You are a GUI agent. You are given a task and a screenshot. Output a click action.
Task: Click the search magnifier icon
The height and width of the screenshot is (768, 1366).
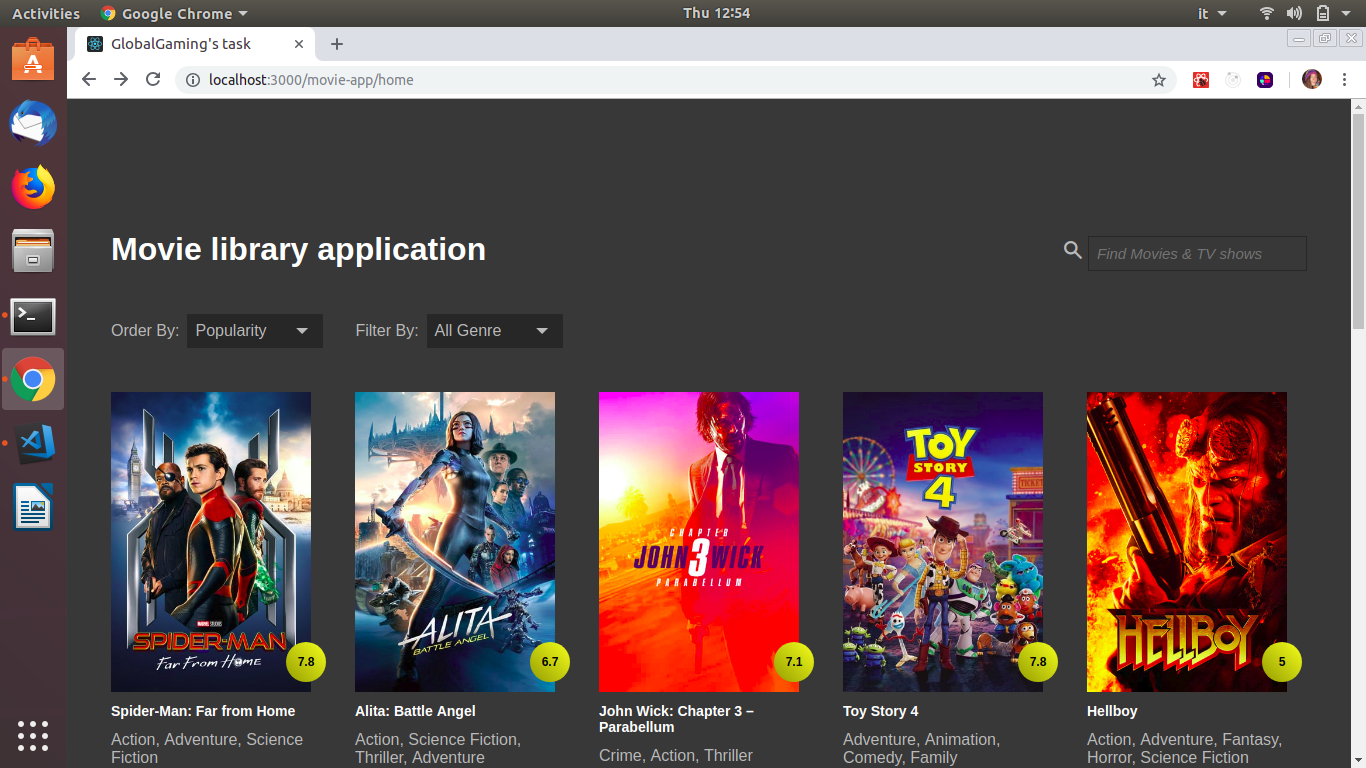(x=1073, y=251)
